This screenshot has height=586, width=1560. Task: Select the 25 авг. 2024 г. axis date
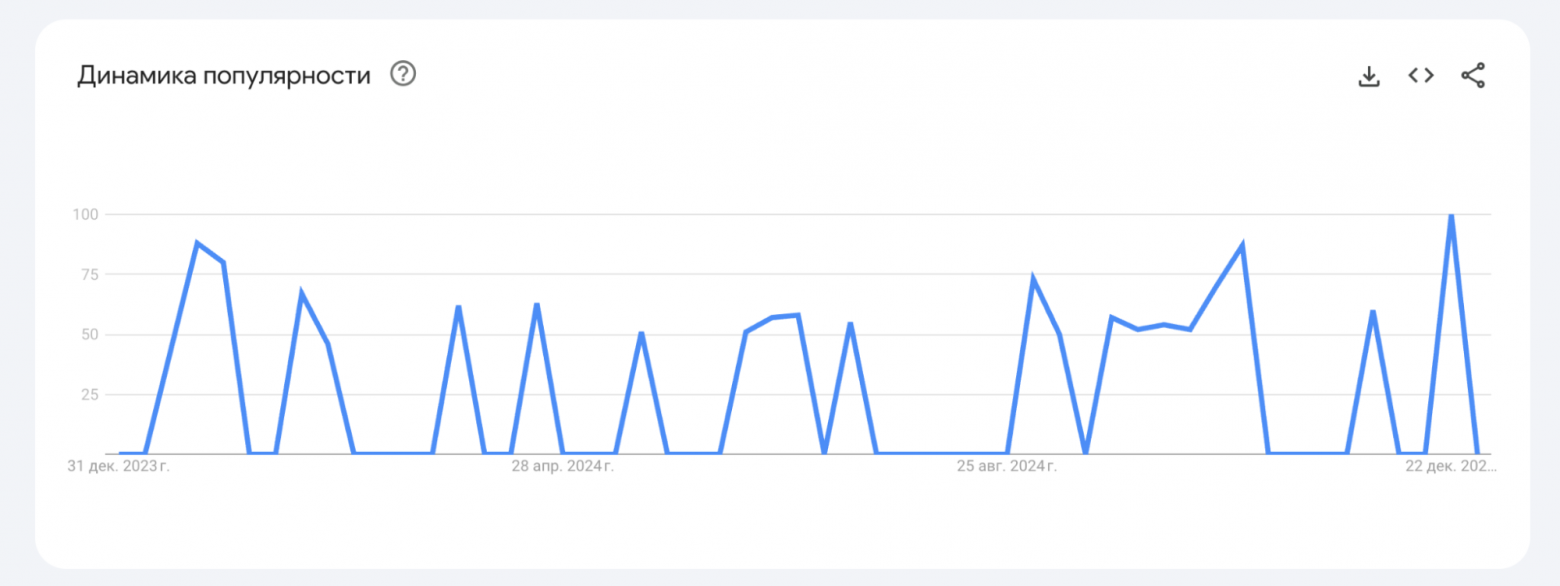pos(1010,465)
